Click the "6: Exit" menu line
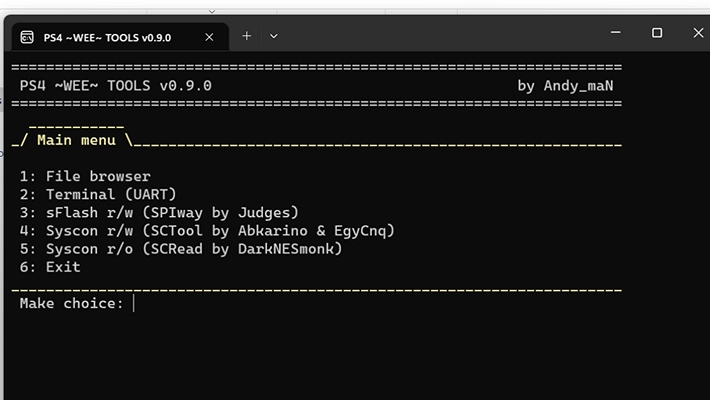This screenshot has height=400, width=710. click(50, 267)
